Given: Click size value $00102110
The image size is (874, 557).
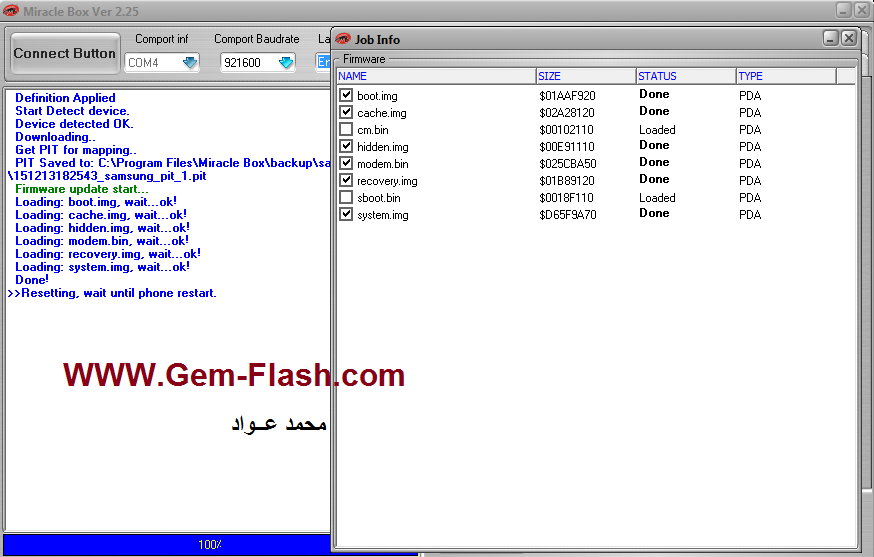Looking at the screenshot, I should (566, 130).
